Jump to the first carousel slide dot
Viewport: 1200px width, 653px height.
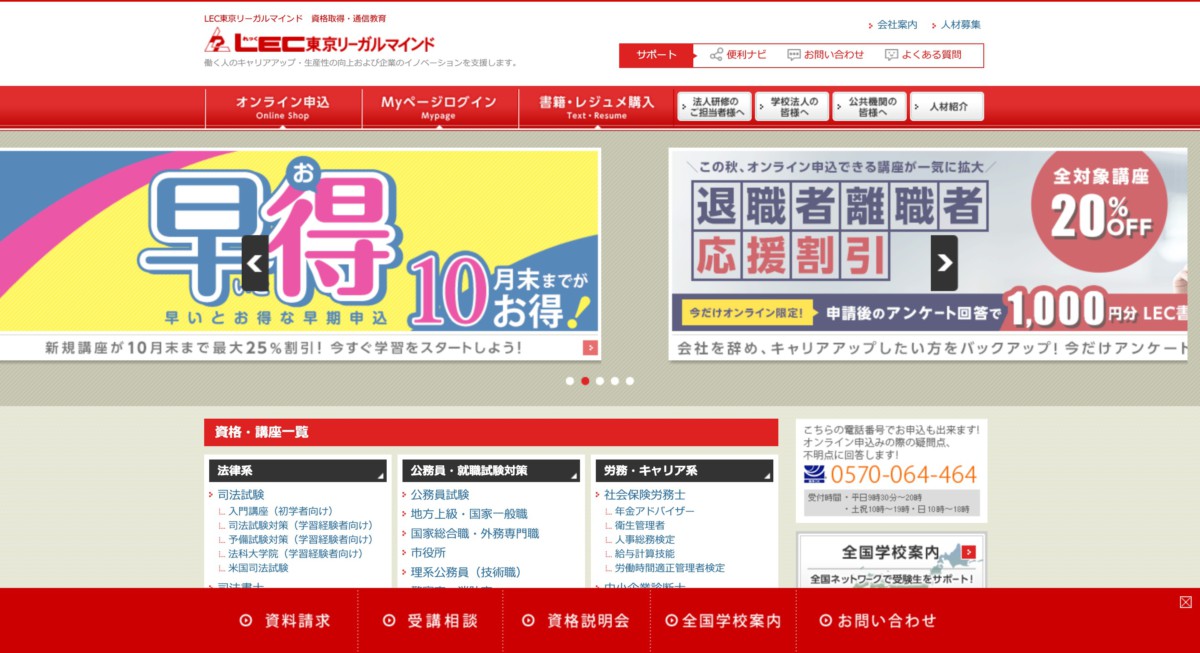click(570, 381)
